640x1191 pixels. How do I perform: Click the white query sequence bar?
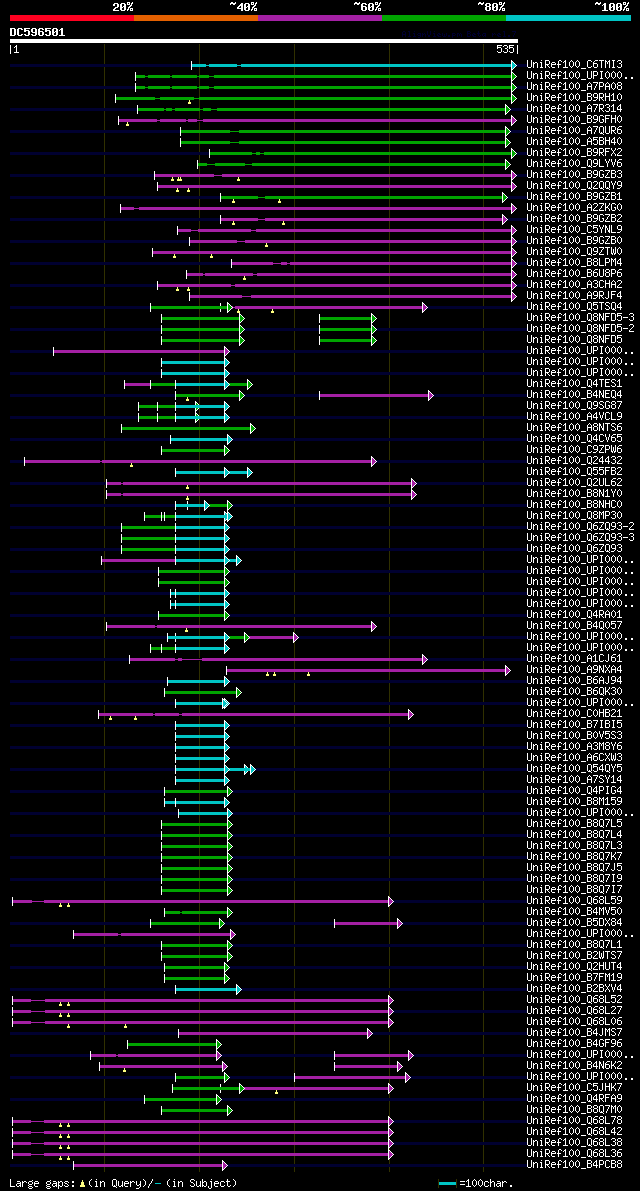(x=263, y=41)
